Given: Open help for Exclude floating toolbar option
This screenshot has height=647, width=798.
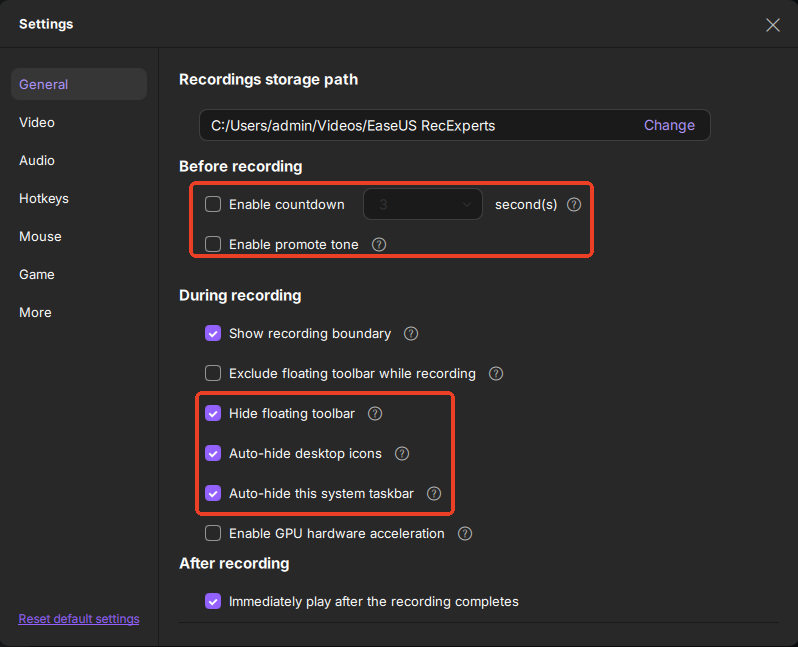Looking at the screenshot, I should coord(496,374).
